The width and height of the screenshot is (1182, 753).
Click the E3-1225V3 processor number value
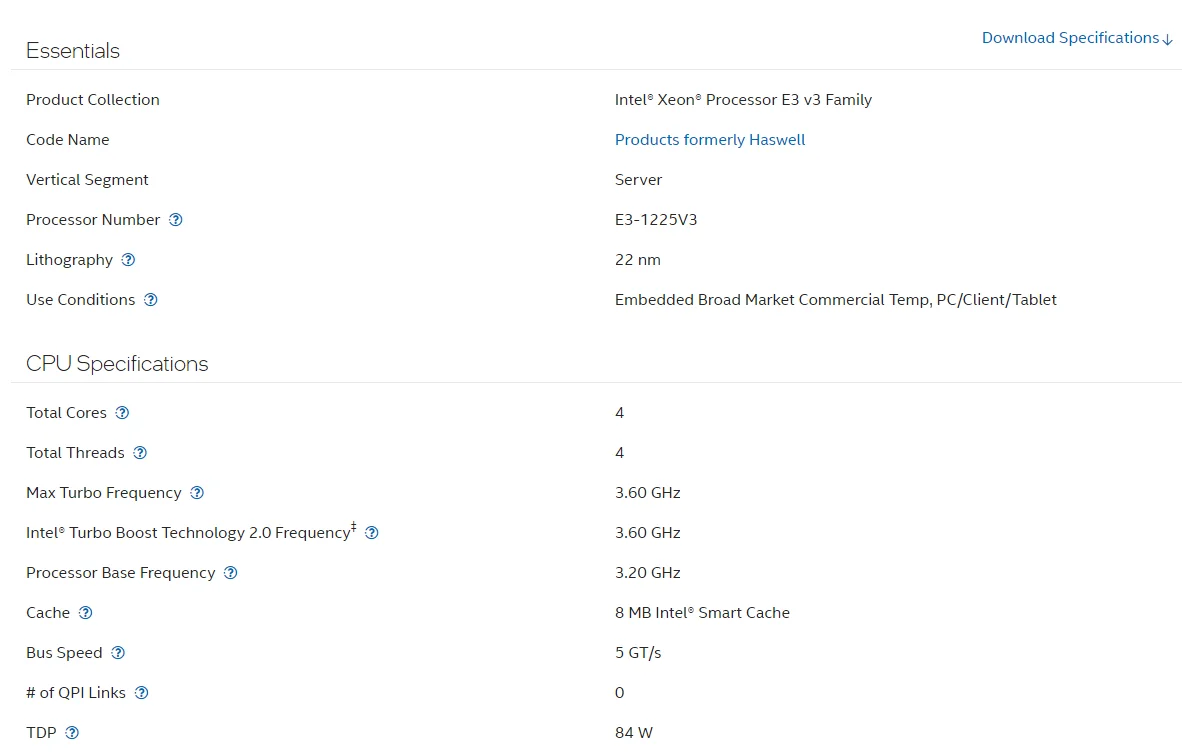[x=656, y=220]
